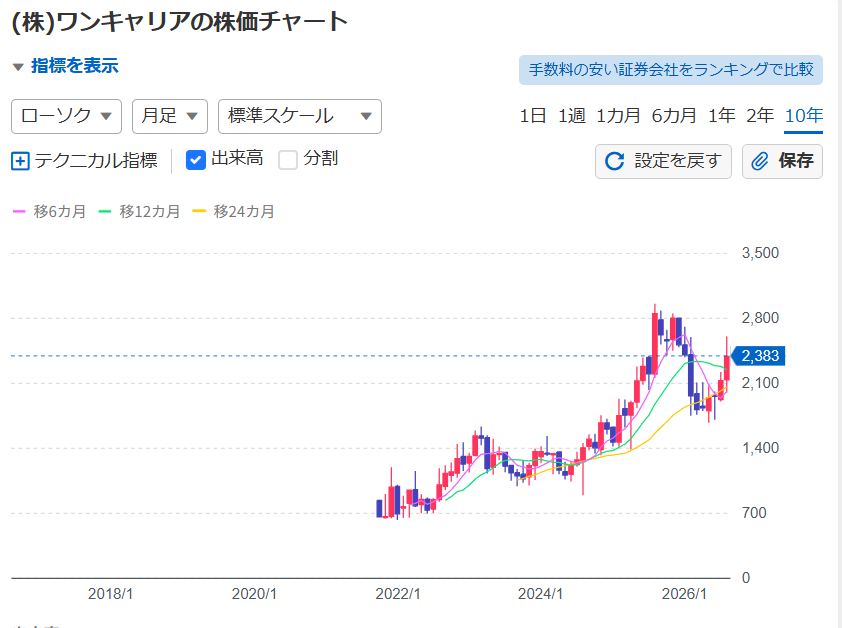Open the securities company ranking comparison link
Viewport: 842px width, 628px height.
point(671,70)
